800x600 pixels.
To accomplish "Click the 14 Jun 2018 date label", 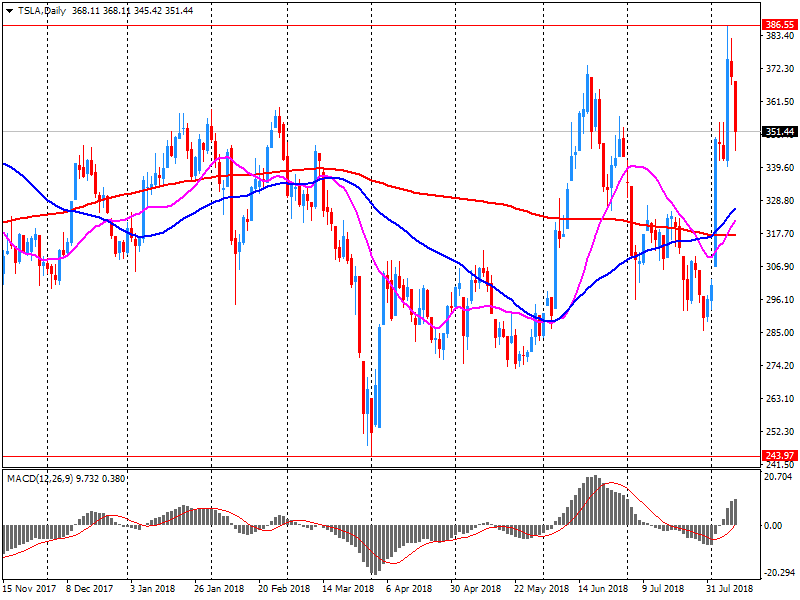I will coord(603,589).
